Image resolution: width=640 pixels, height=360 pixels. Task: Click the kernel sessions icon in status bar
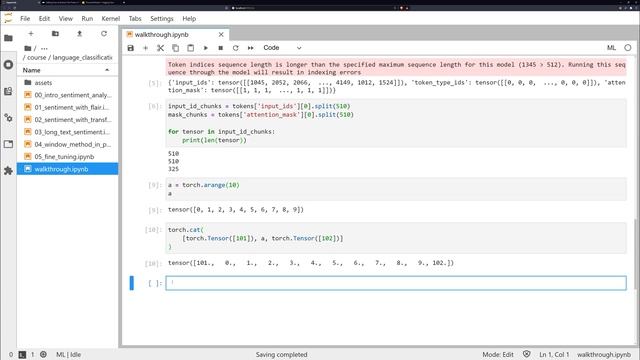[x=43, y=355]
